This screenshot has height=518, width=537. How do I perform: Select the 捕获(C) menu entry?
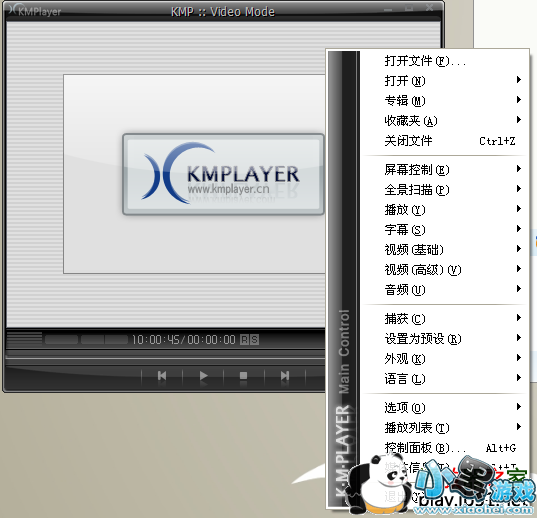444,319
